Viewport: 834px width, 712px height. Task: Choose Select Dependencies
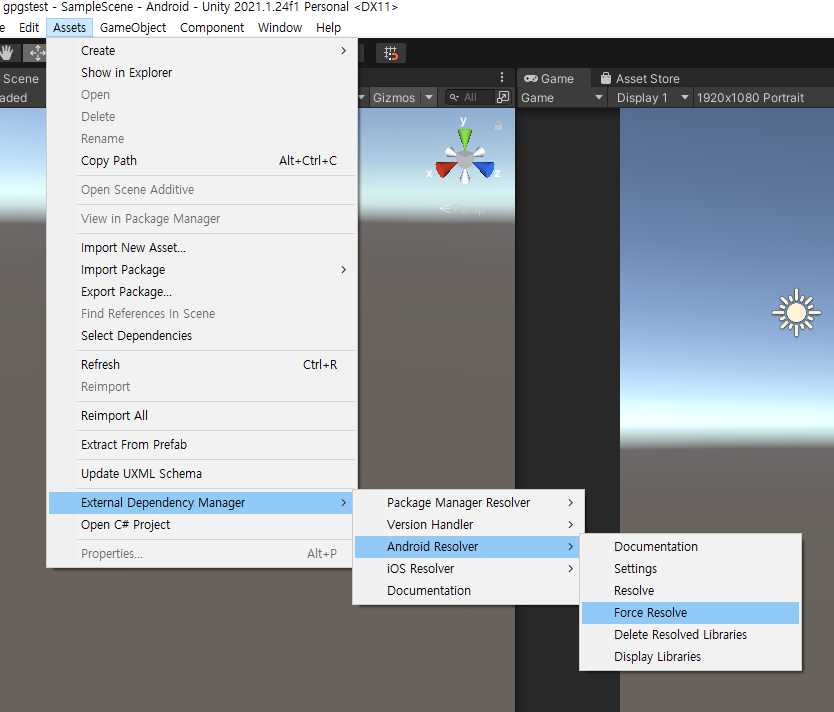[202, 336]
